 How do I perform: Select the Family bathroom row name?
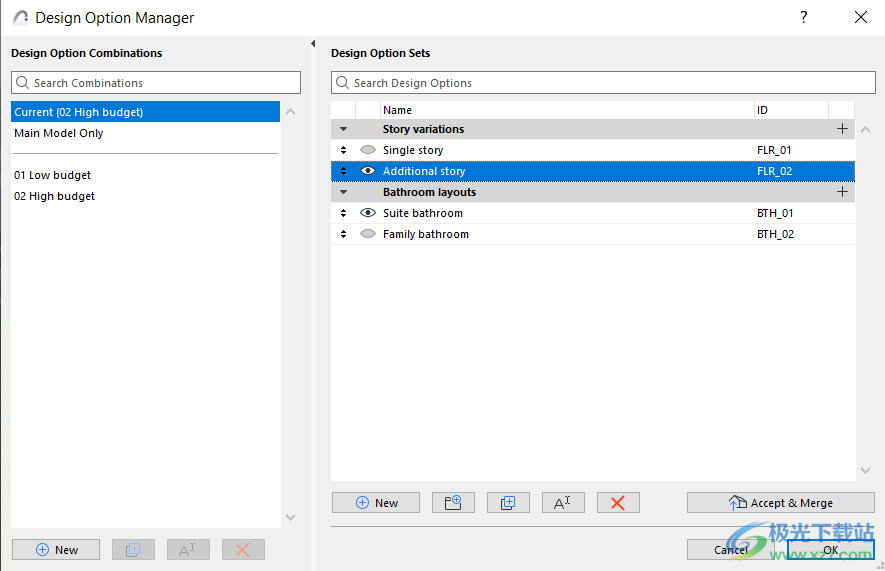(x=426, y=234)
